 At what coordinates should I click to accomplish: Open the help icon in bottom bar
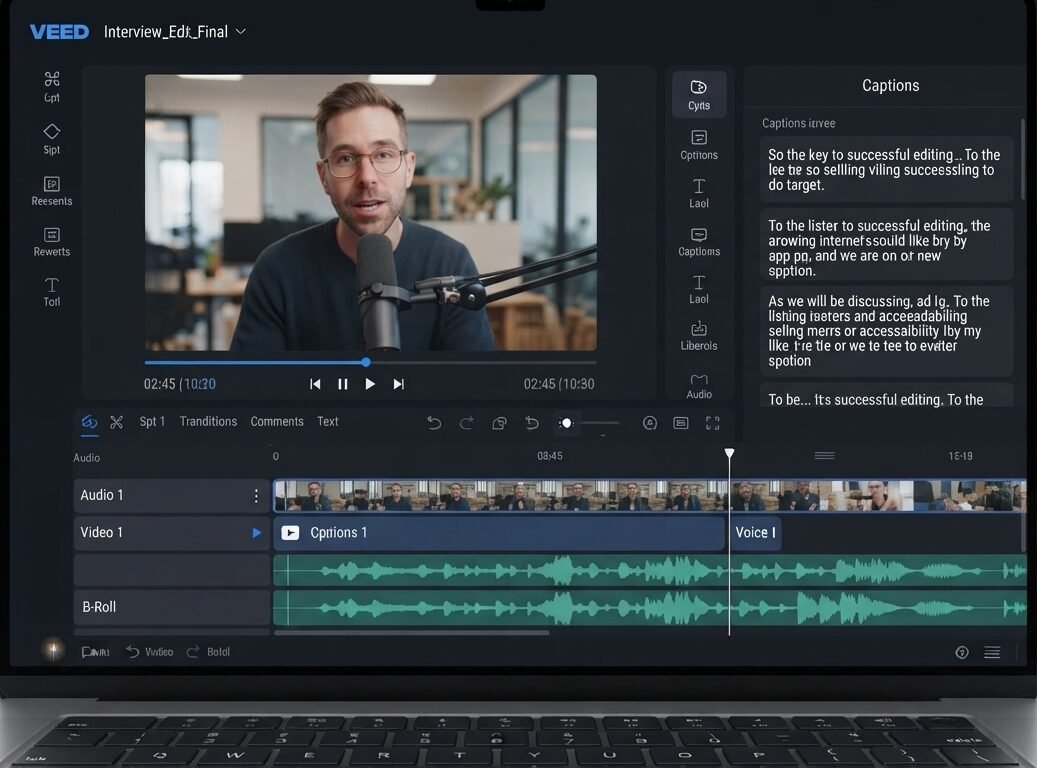(962, 653)
